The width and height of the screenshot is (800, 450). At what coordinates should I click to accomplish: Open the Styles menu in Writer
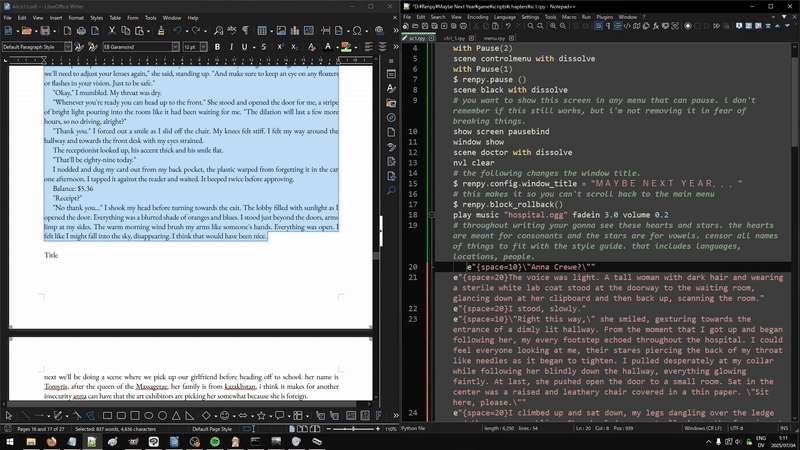tap(96, 17)
